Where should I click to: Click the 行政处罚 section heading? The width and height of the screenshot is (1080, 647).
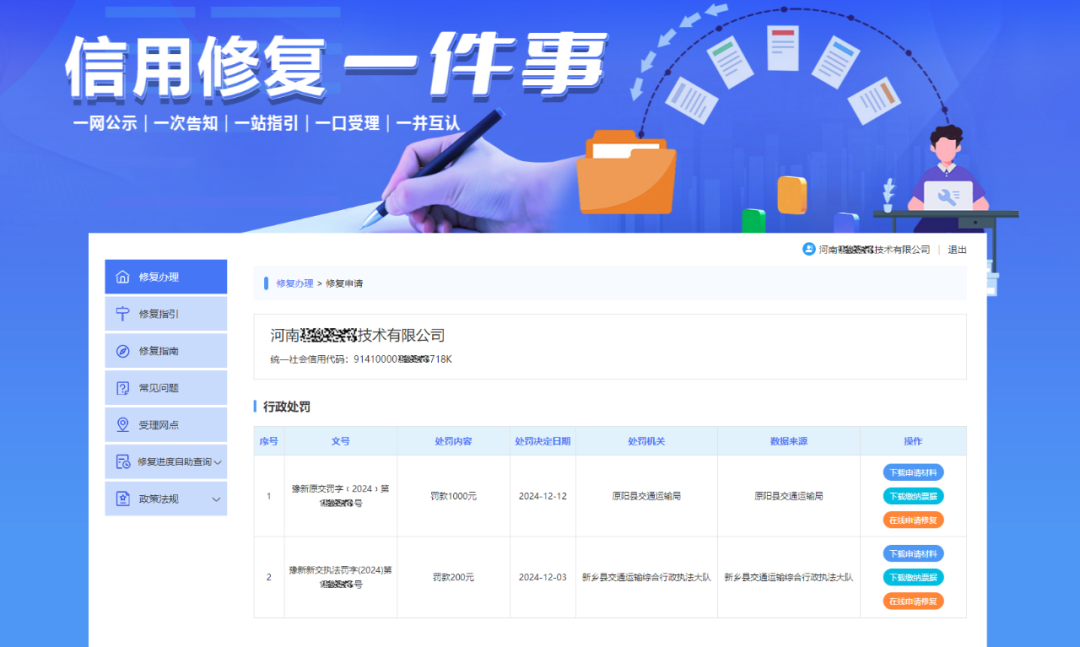tap(287, 407)
